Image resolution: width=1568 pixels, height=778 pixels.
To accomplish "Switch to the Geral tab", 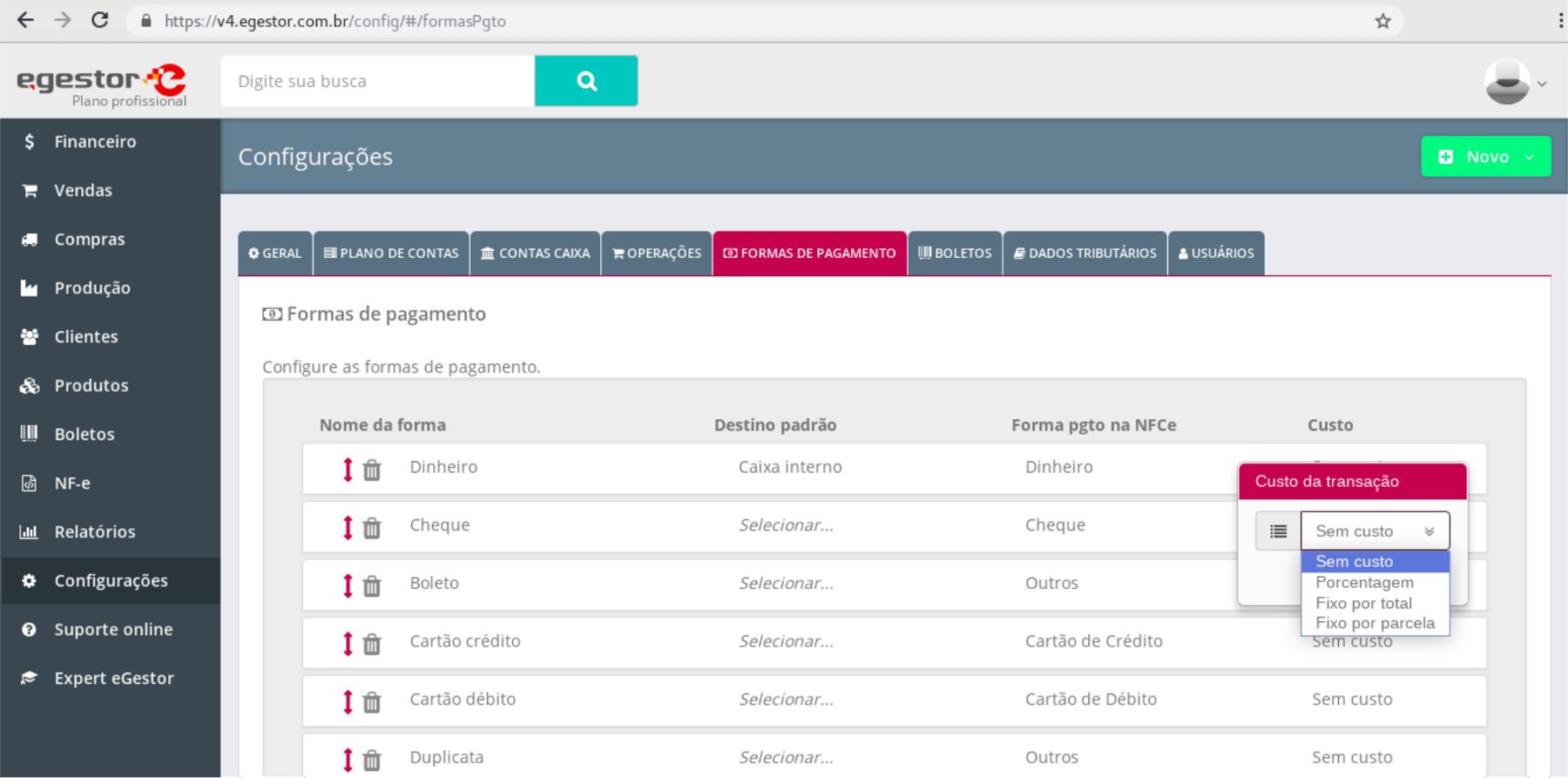I will [275, 254].
